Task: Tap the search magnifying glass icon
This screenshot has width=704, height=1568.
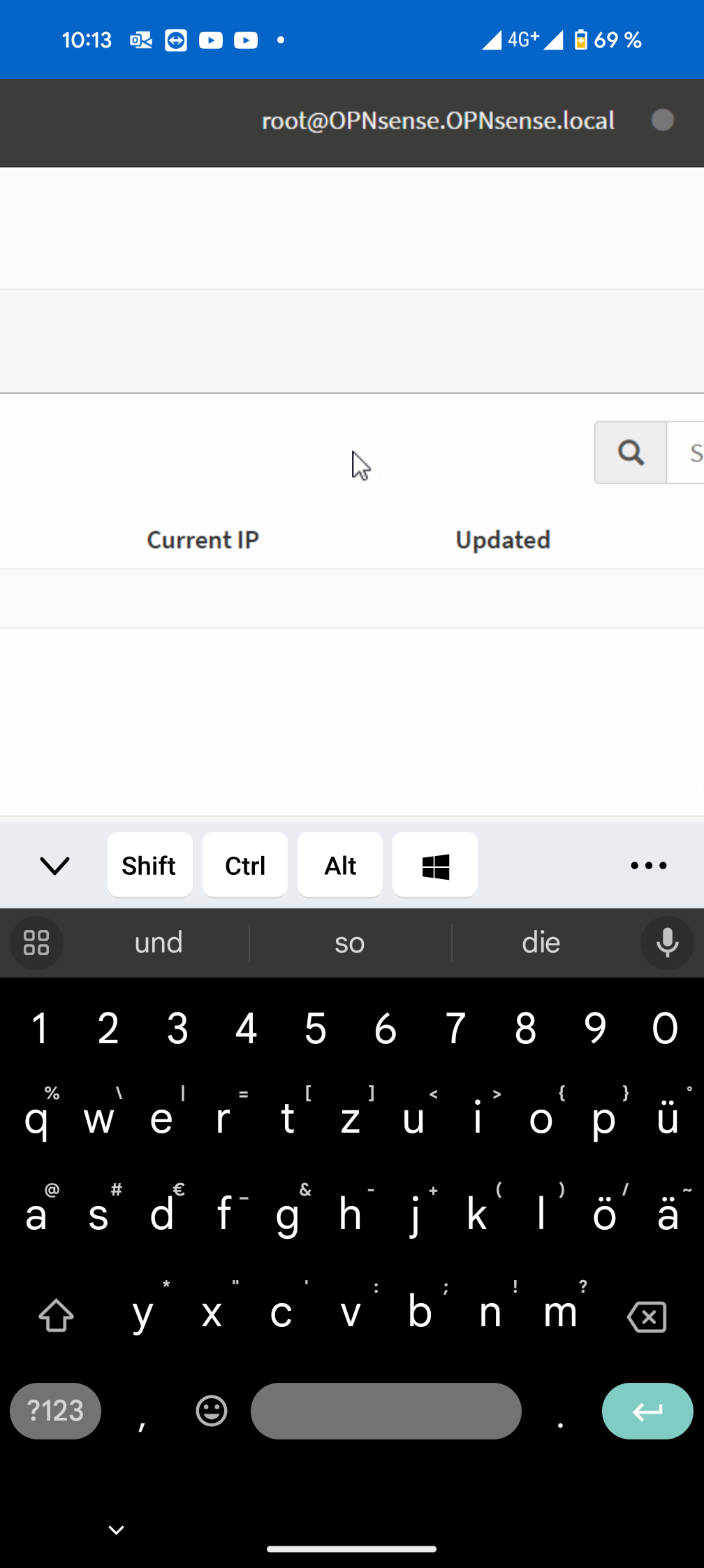Action: (631, 453)
